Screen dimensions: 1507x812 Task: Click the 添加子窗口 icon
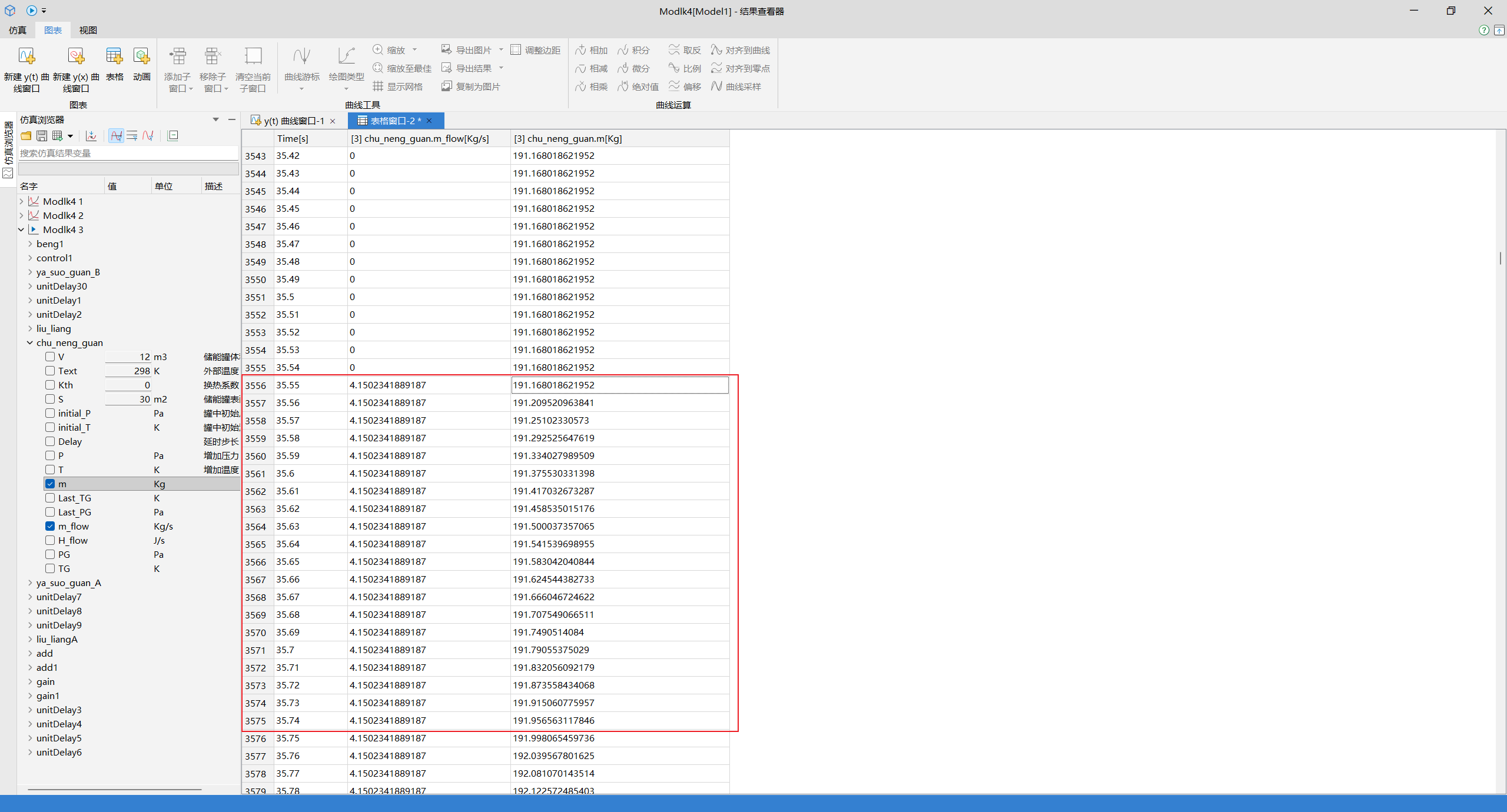click(178, 57)
